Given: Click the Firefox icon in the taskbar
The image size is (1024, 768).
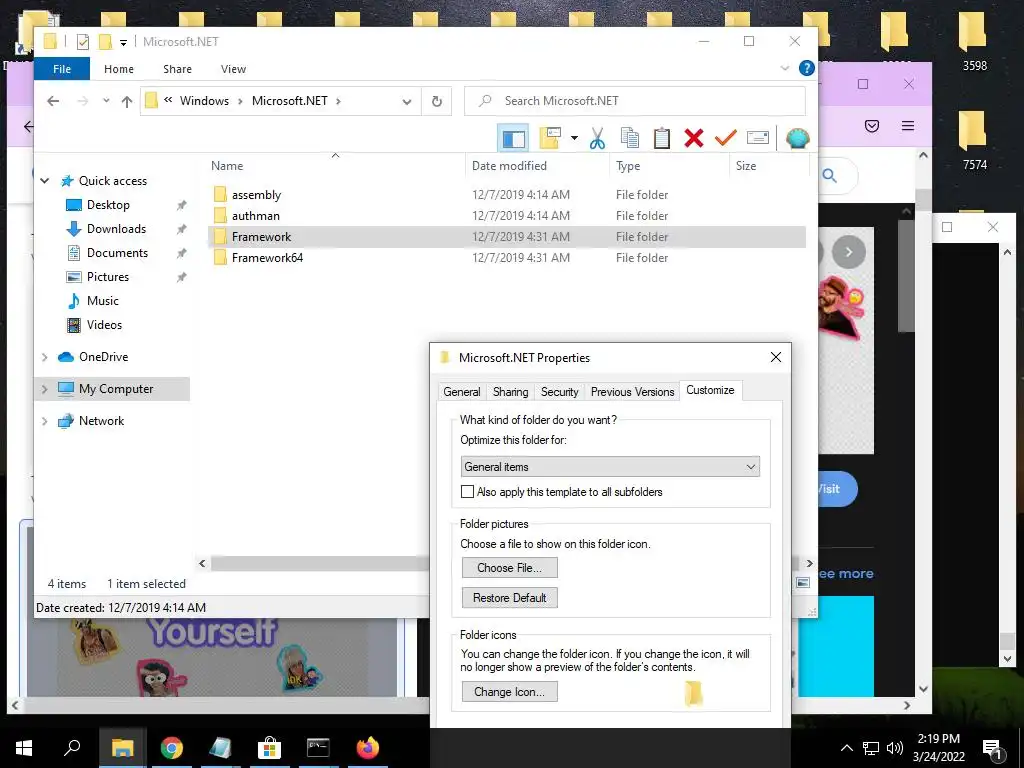Looking at the screenshot, I should coord(368,748).
